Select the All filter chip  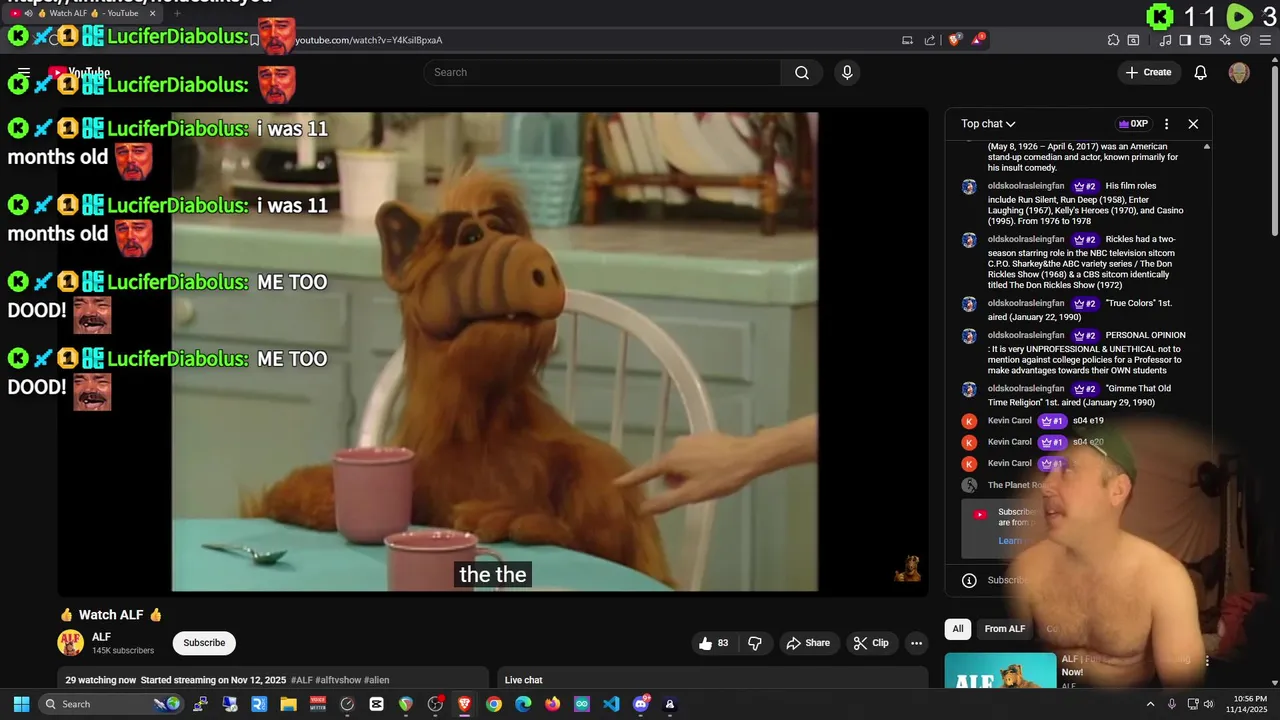[958, 629]
